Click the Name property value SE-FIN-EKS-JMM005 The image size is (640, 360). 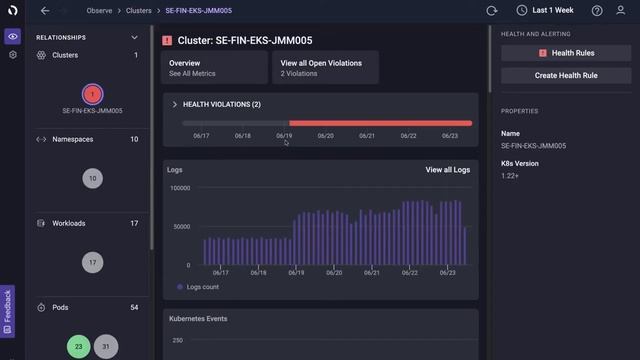click(533, 146)
